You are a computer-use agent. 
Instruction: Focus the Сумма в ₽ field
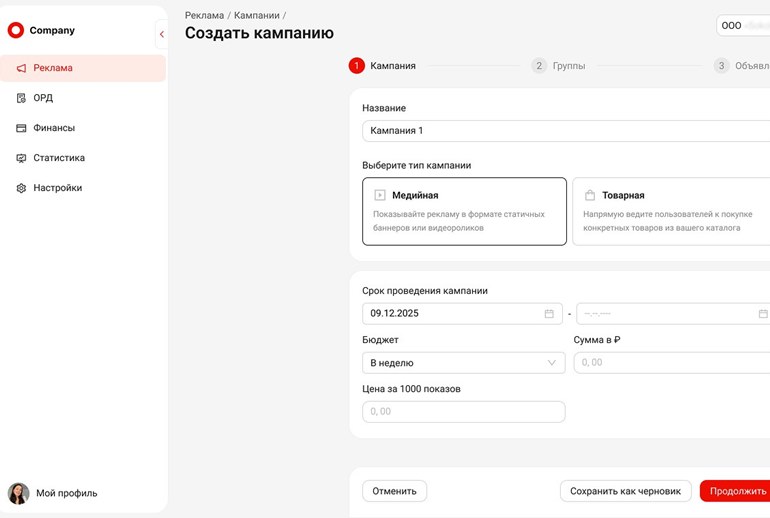[670, 363]
